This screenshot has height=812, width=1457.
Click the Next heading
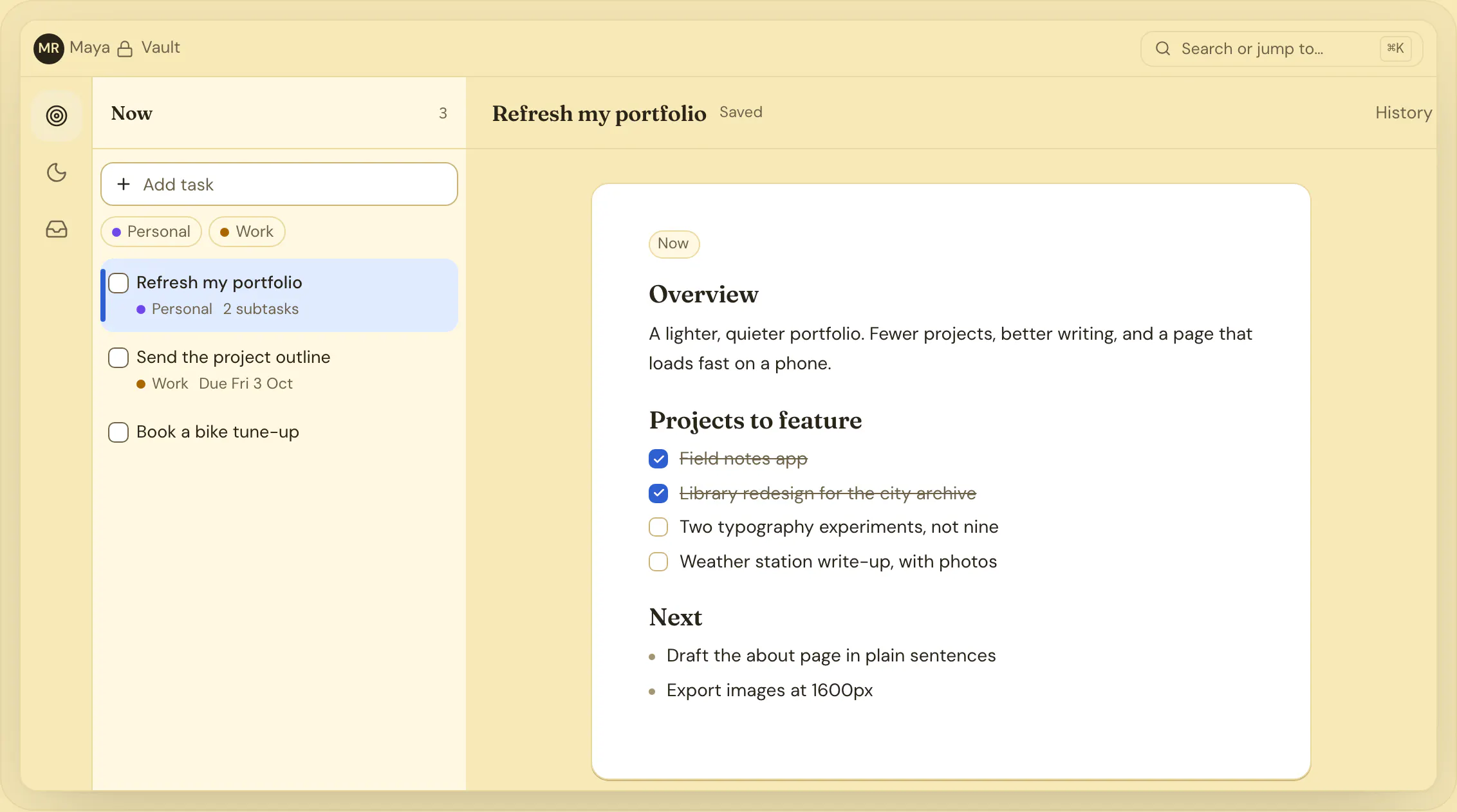click(x=675, y=617)
